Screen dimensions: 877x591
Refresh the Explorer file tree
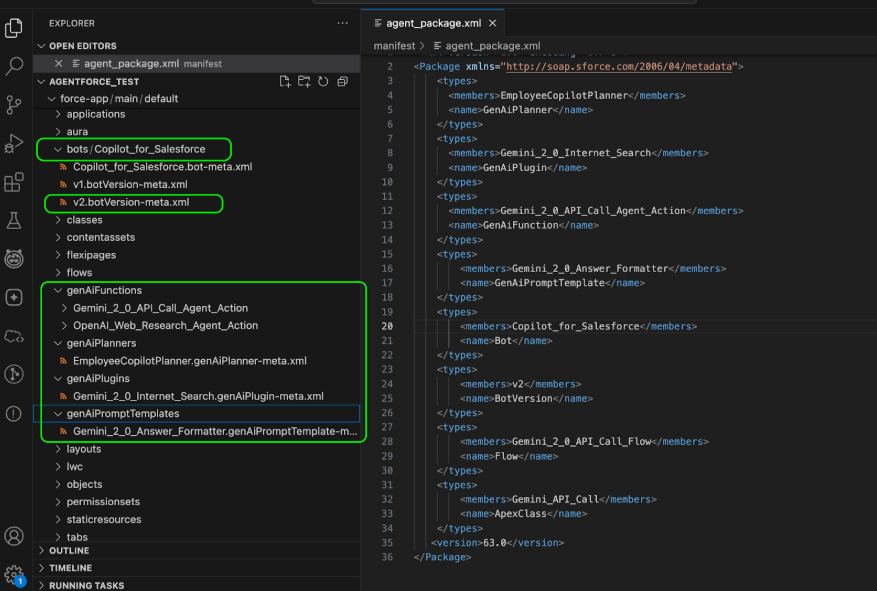(323, 82)
